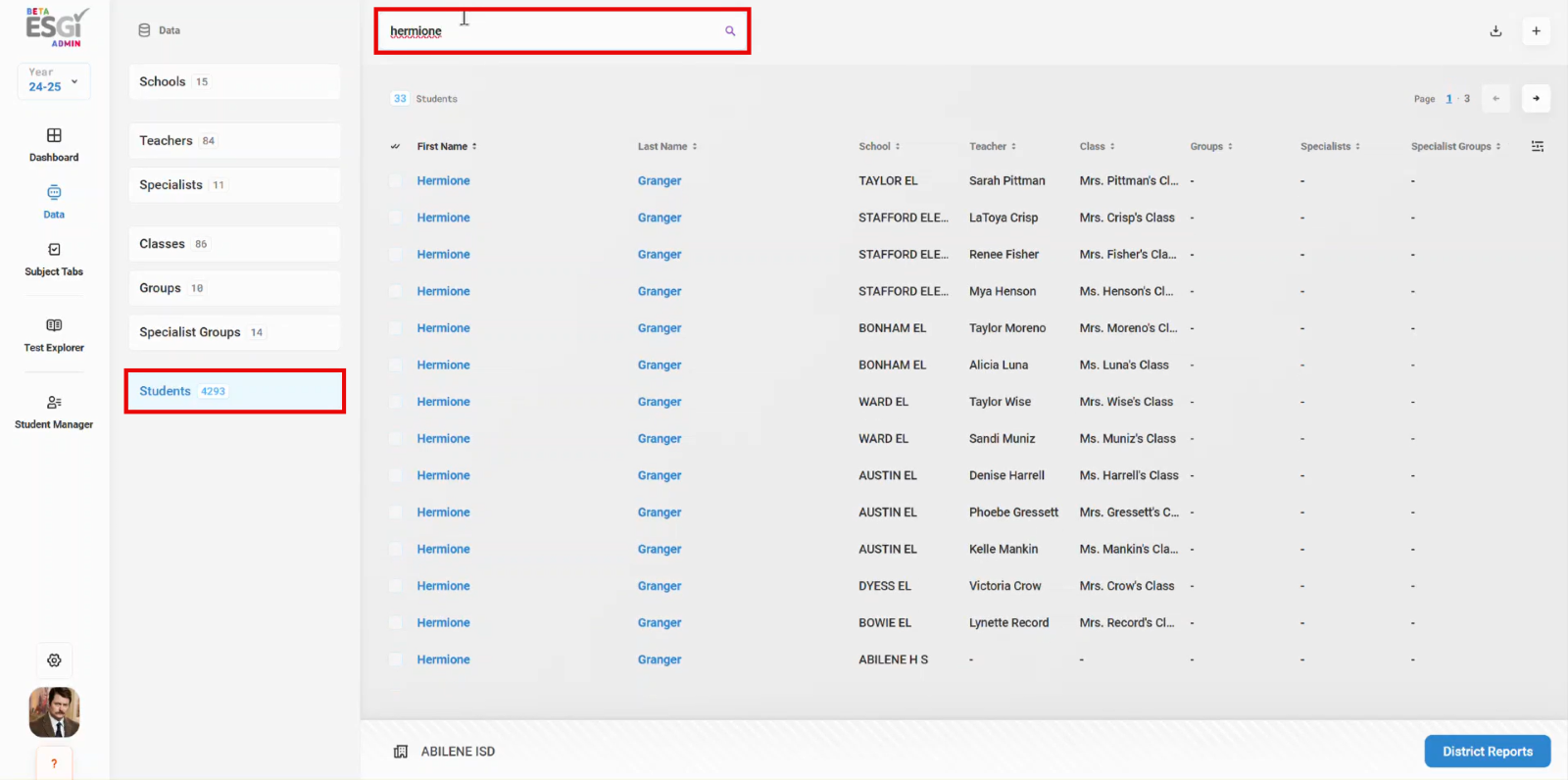Open the Classes tab
The image size is (1568, 780).
tap(234, 244)
